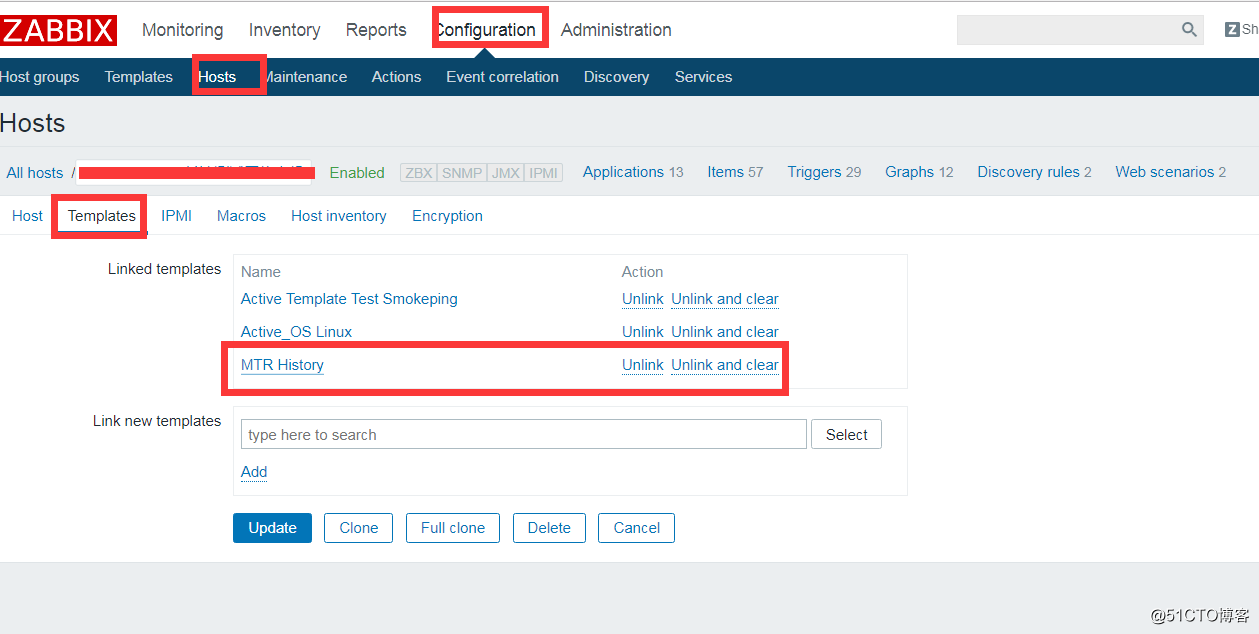The image size is (1259, 634).
Task: Click the IPMI availability indicator
Action: [x=544, y=173]
